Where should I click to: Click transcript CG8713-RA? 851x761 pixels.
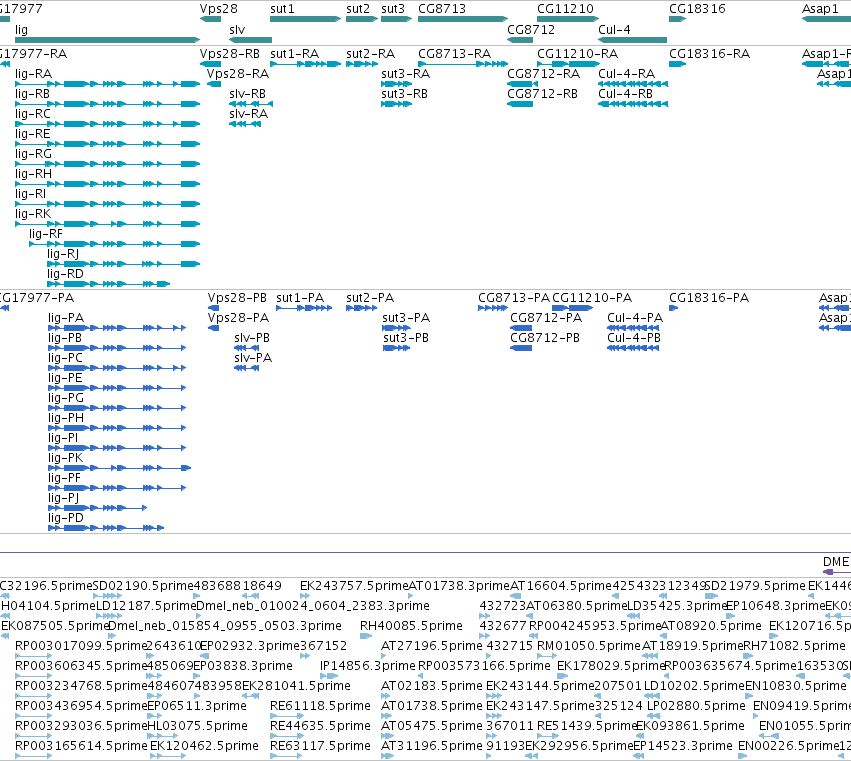pyautogui.click(x=462, y=64)
